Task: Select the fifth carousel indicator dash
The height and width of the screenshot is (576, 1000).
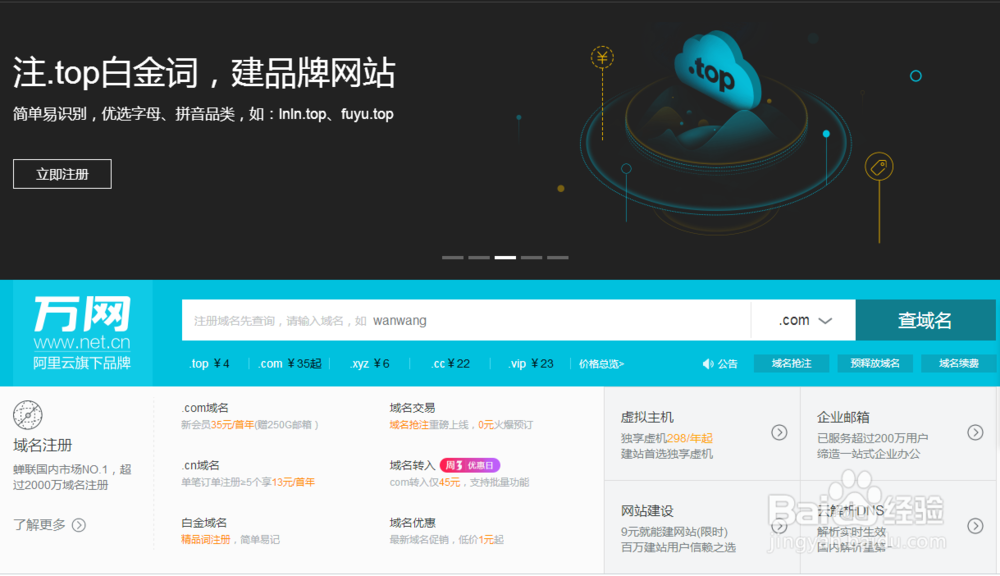Action: (x=557, y=258)
